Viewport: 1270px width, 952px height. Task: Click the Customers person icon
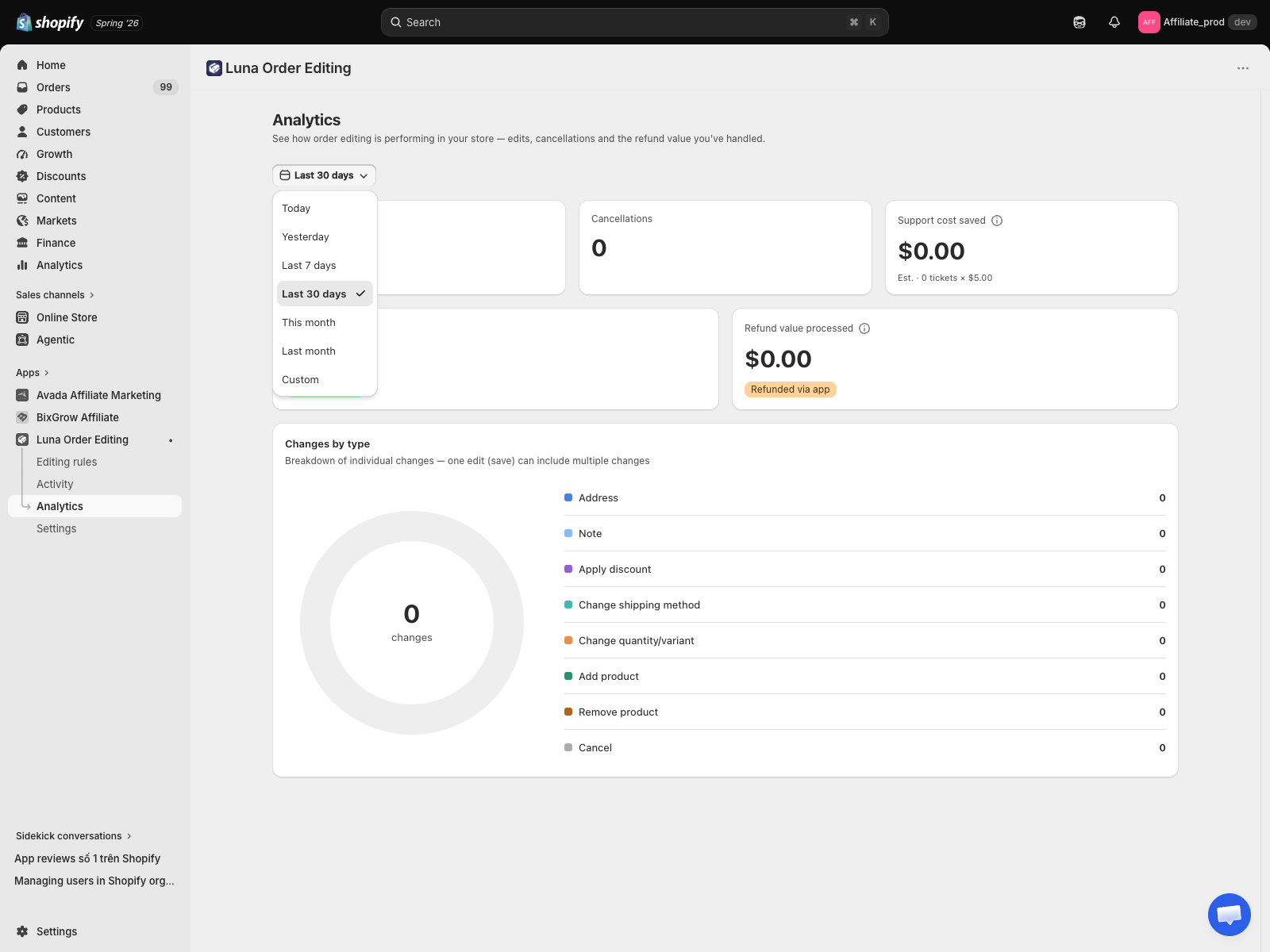[22, 132]
